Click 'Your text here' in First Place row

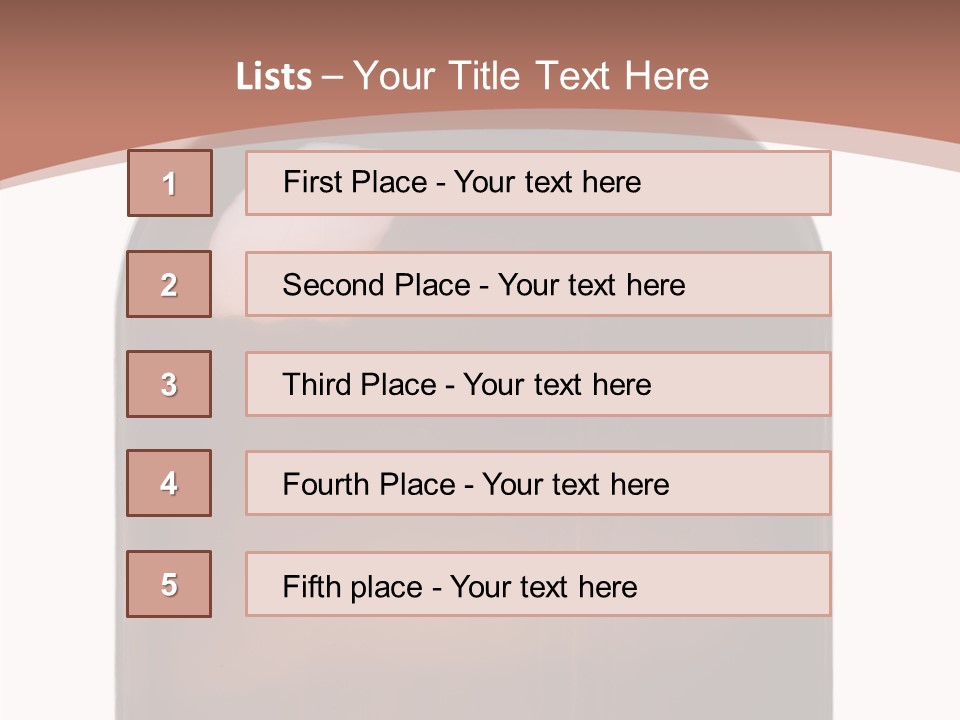[x=547, y=182]
